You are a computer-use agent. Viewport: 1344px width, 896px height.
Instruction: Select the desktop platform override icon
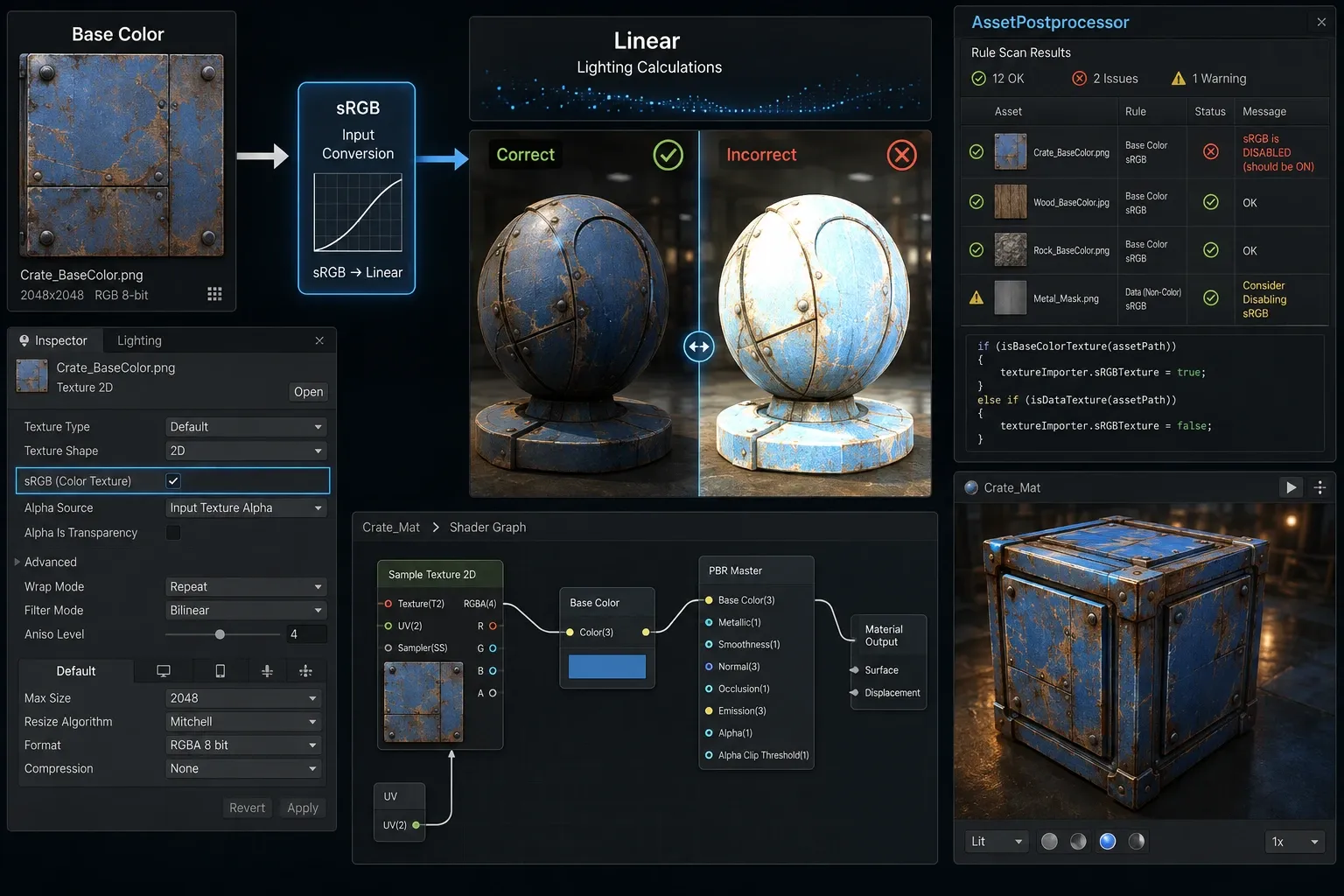point(164,671)
